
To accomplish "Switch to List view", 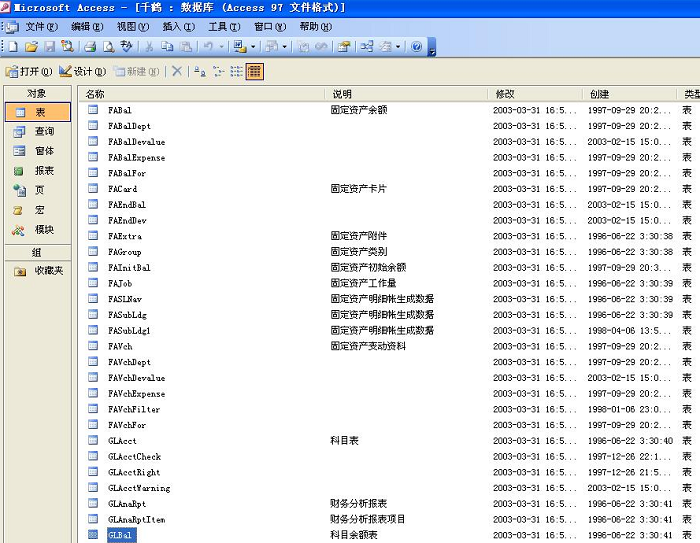I will (236, 71).
